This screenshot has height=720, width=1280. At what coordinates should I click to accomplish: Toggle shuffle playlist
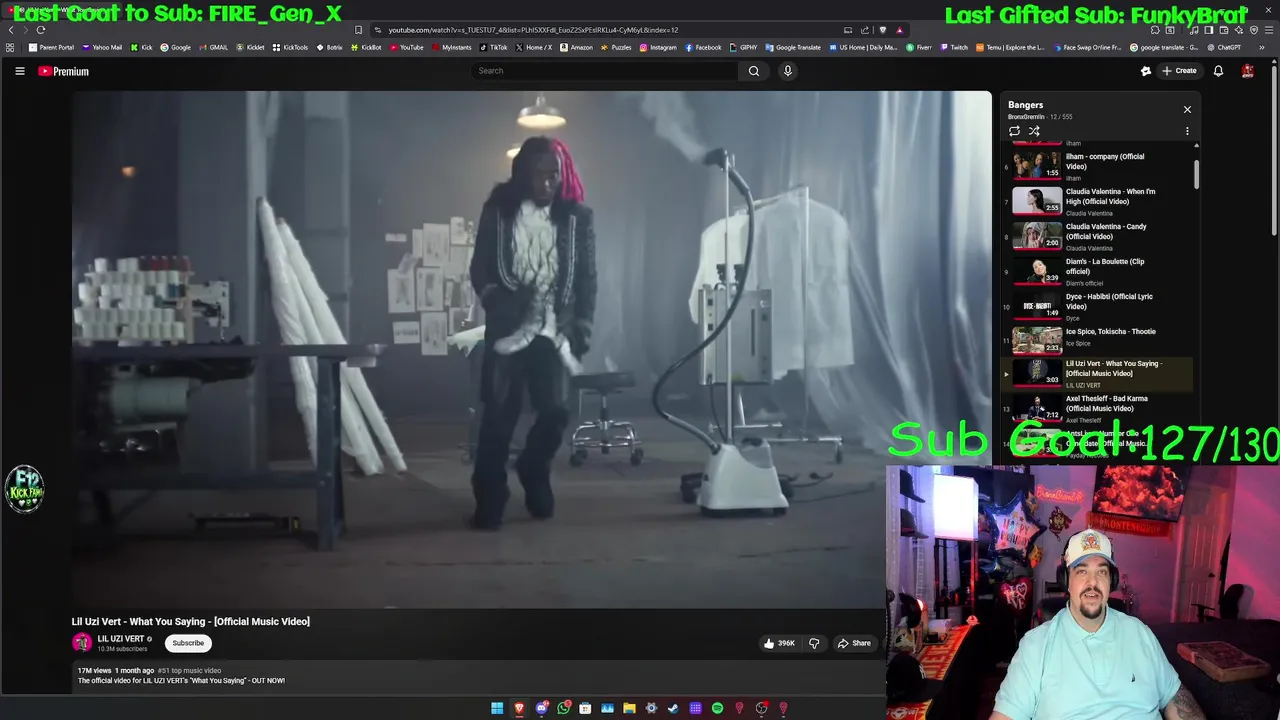pos(1034,131)
